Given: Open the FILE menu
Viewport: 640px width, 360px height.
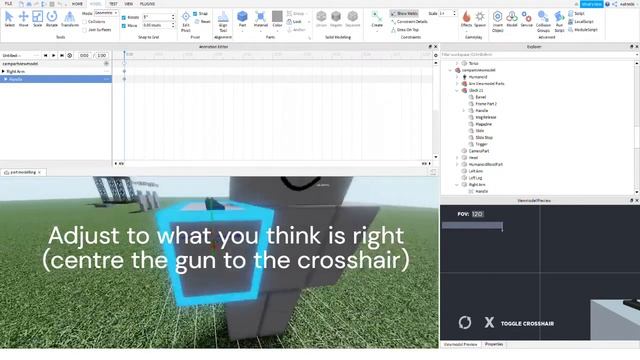Looking at the screenshot, I should [8, 4].
